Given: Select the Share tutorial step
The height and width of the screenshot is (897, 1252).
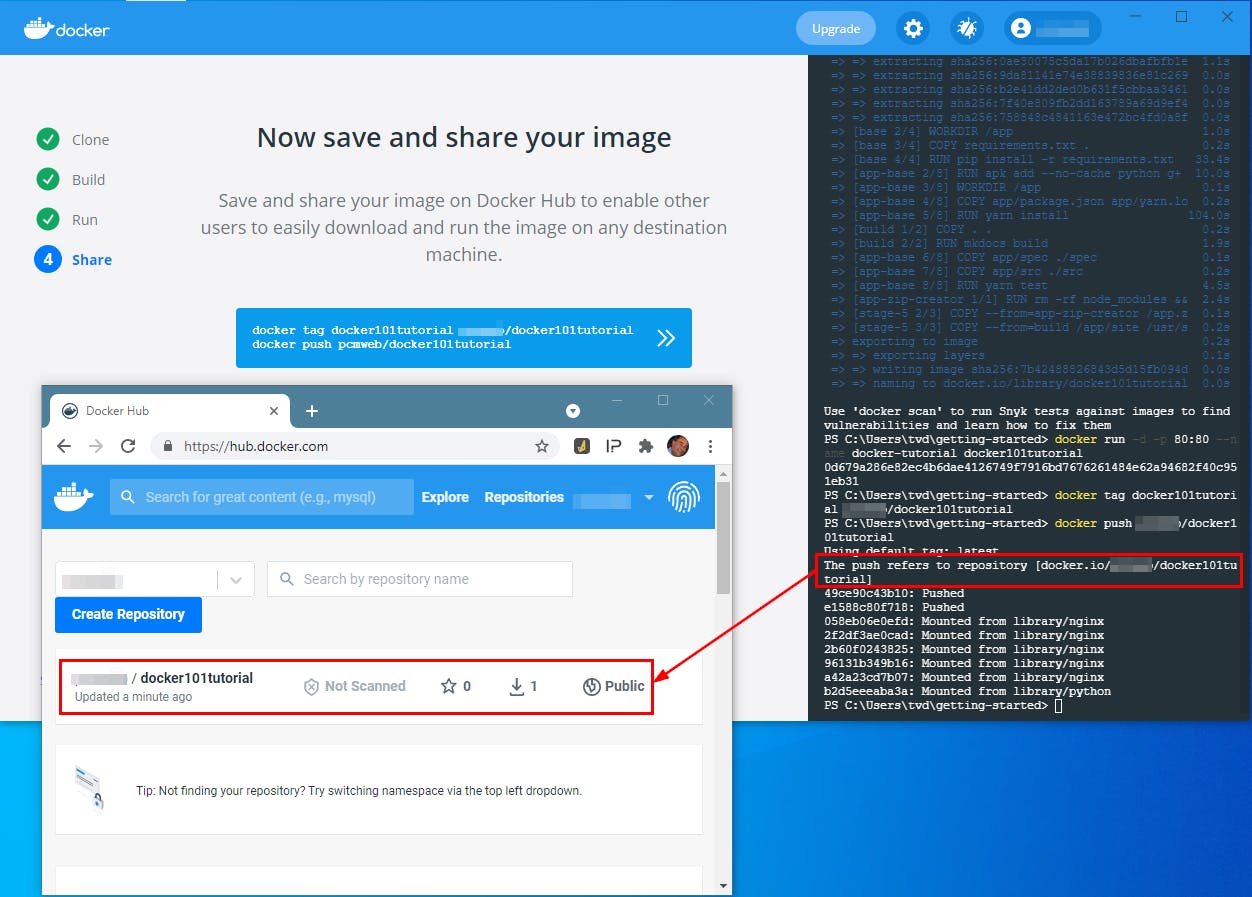Looking at the screenshot, I should coord(74,260).
